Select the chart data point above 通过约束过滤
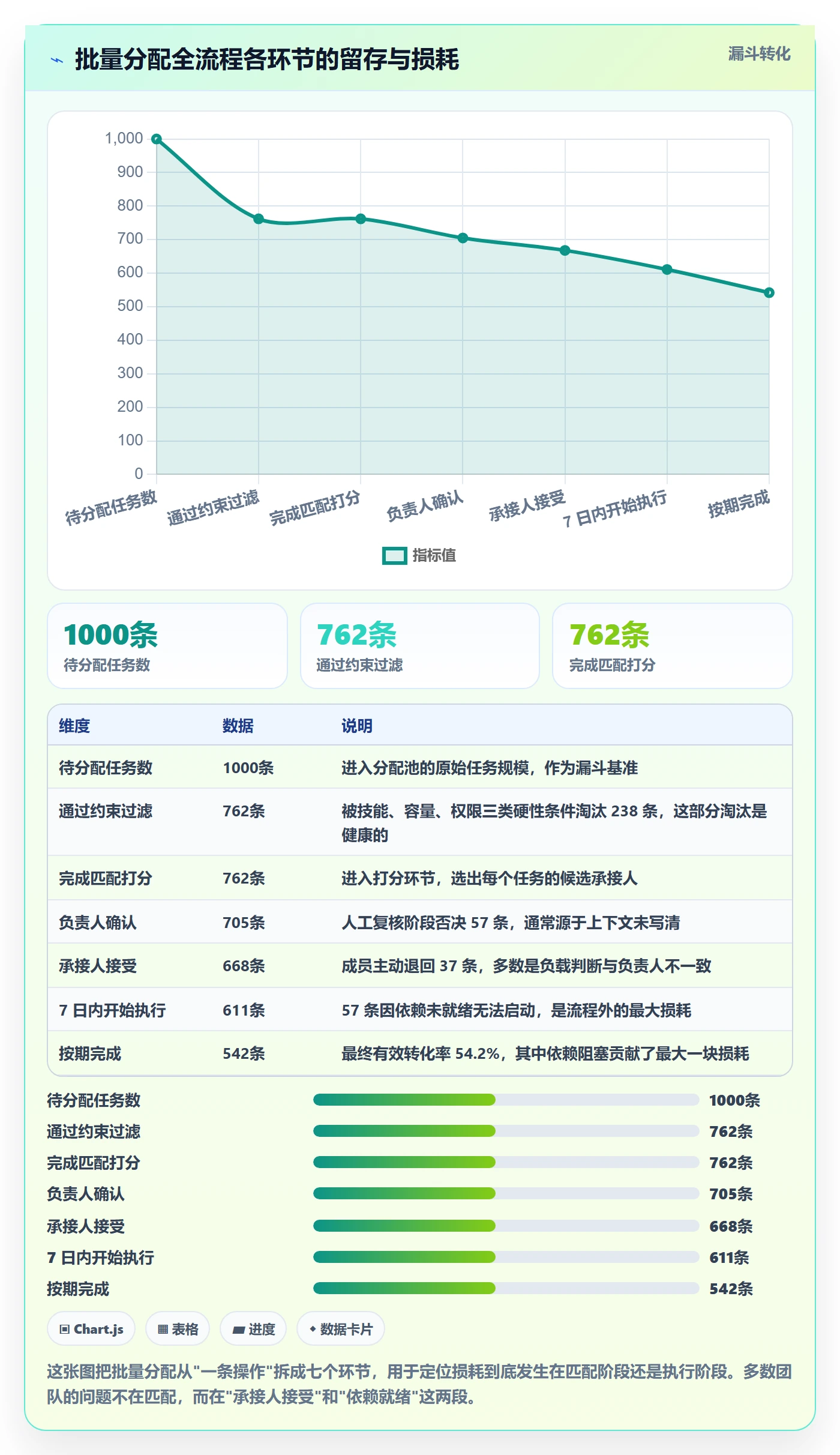The image size is (840, 1455). (x=259, y=219)
